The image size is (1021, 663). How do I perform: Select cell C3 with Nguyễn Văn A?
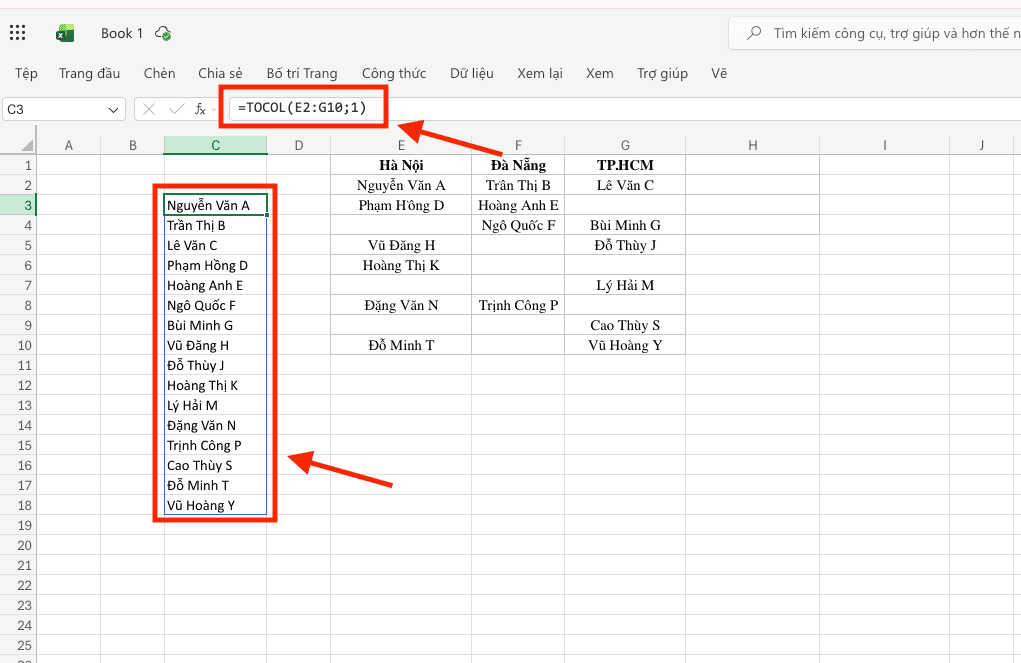point(216,205)
